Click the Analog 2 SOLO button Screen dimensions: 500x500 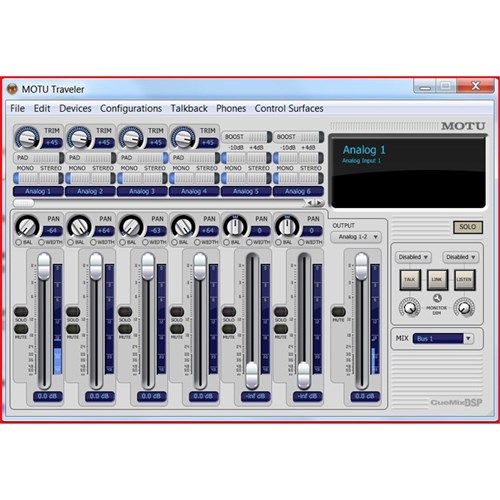coord(73,312)
